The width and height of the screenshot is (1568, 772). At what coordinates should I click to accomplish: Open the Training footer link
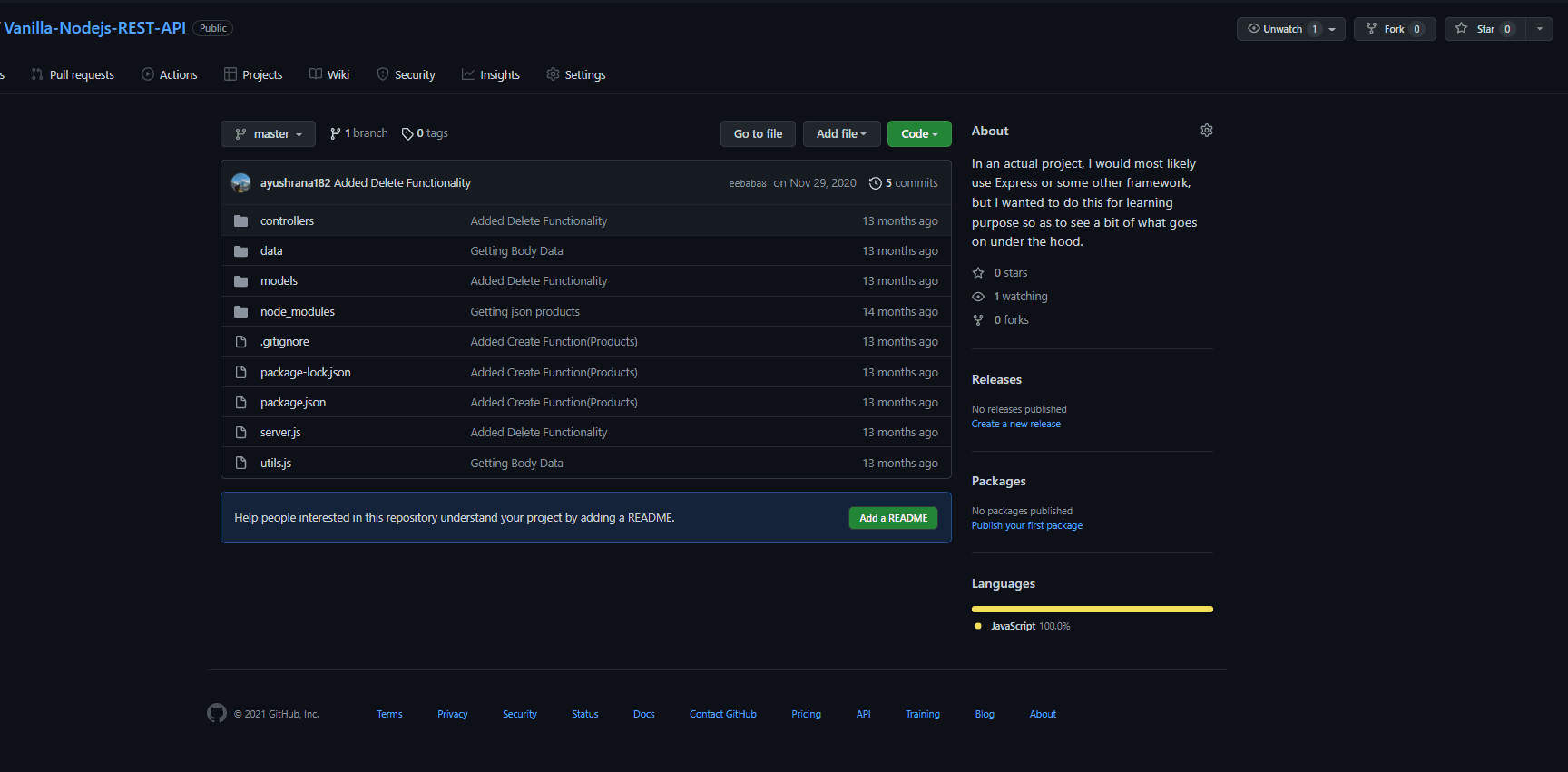click(x=922, y=715)
